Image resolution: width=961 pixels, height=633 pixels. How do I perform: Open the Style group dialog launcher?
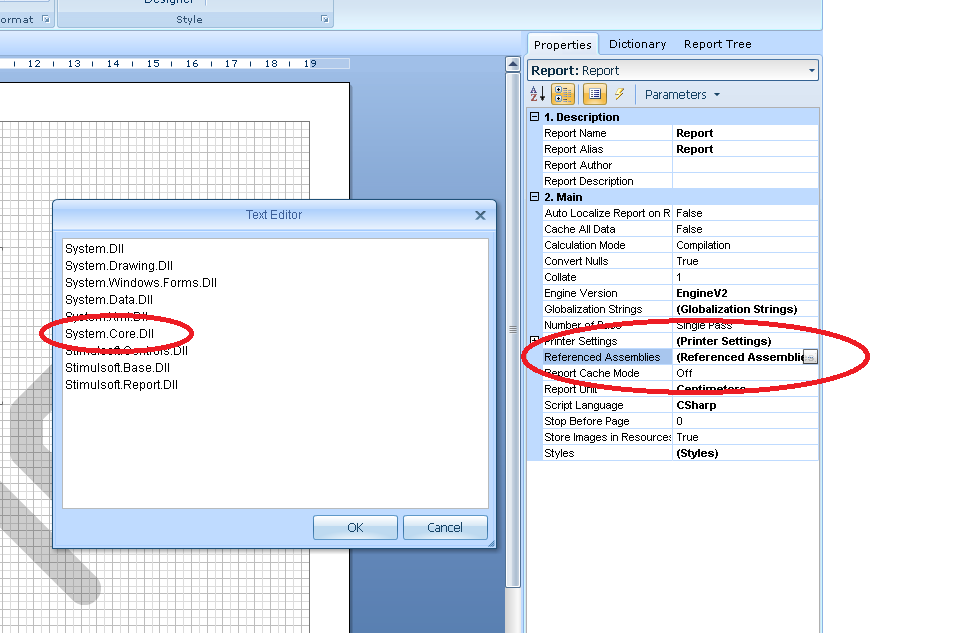(x=324, y=20)
